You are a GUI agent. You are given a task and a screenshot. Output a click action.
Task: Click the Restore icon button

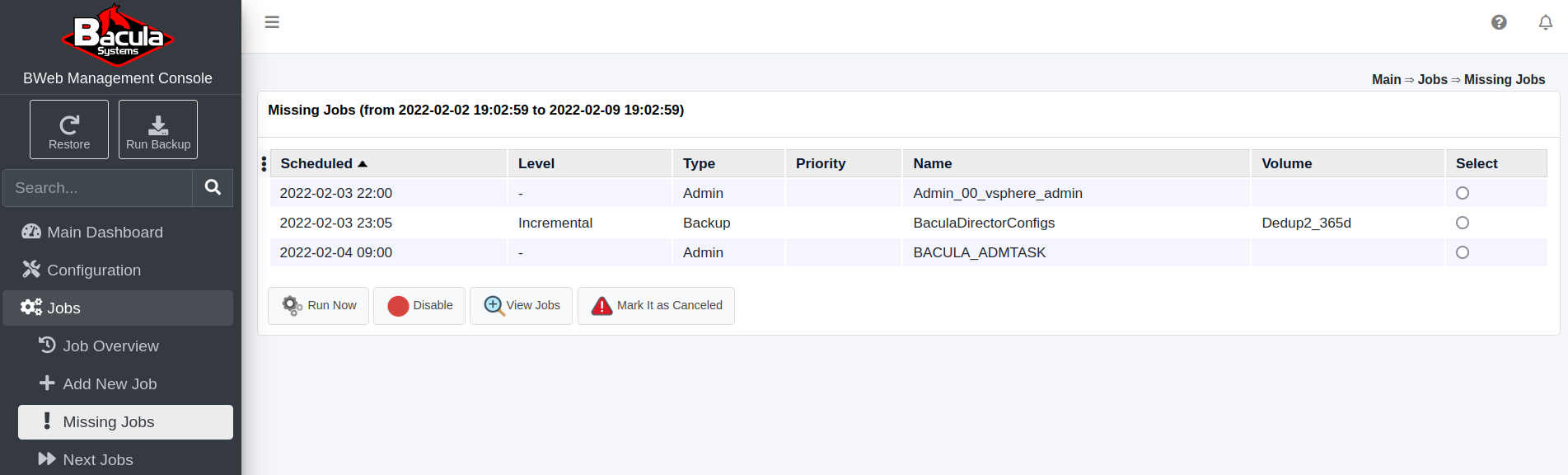click(69, 129)
